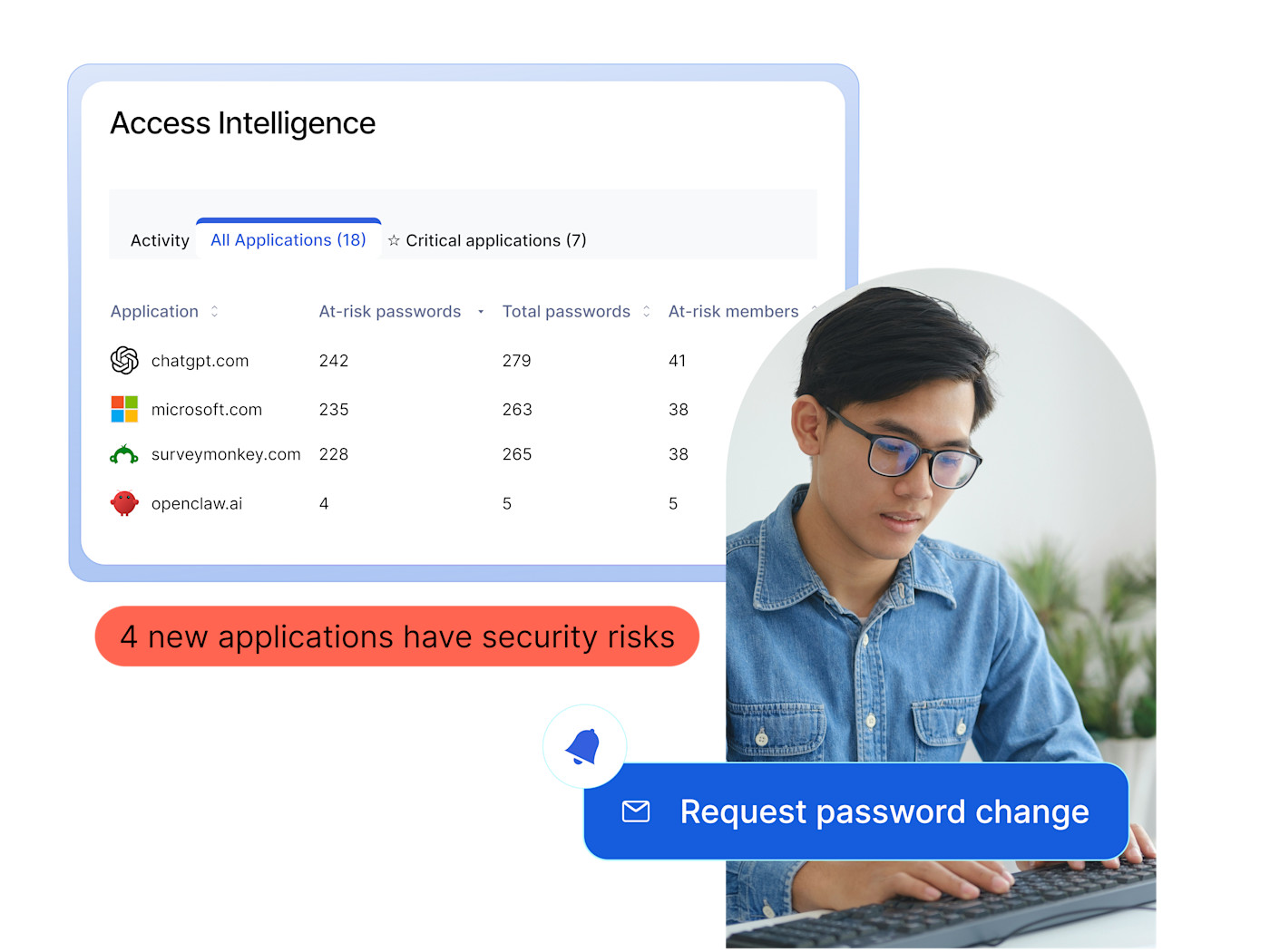Open the Critical applications (7) tab
Image resolution: width=1270 pixels, height=952 pixels.
coord(487,240)
